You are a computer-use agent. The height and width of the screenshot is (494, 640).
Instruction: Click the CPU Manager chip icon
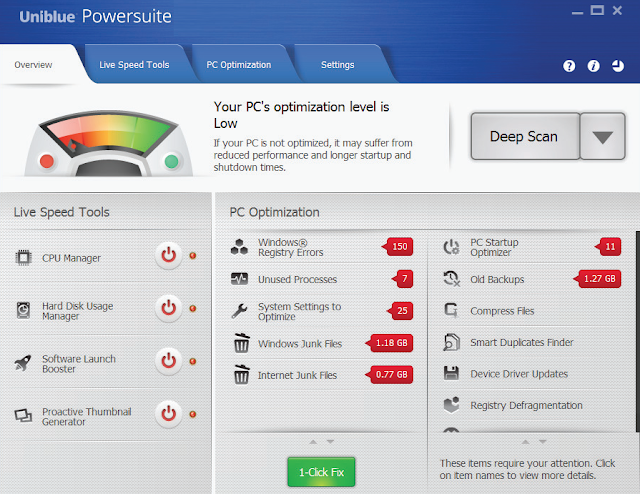click(x=23, y=258)
